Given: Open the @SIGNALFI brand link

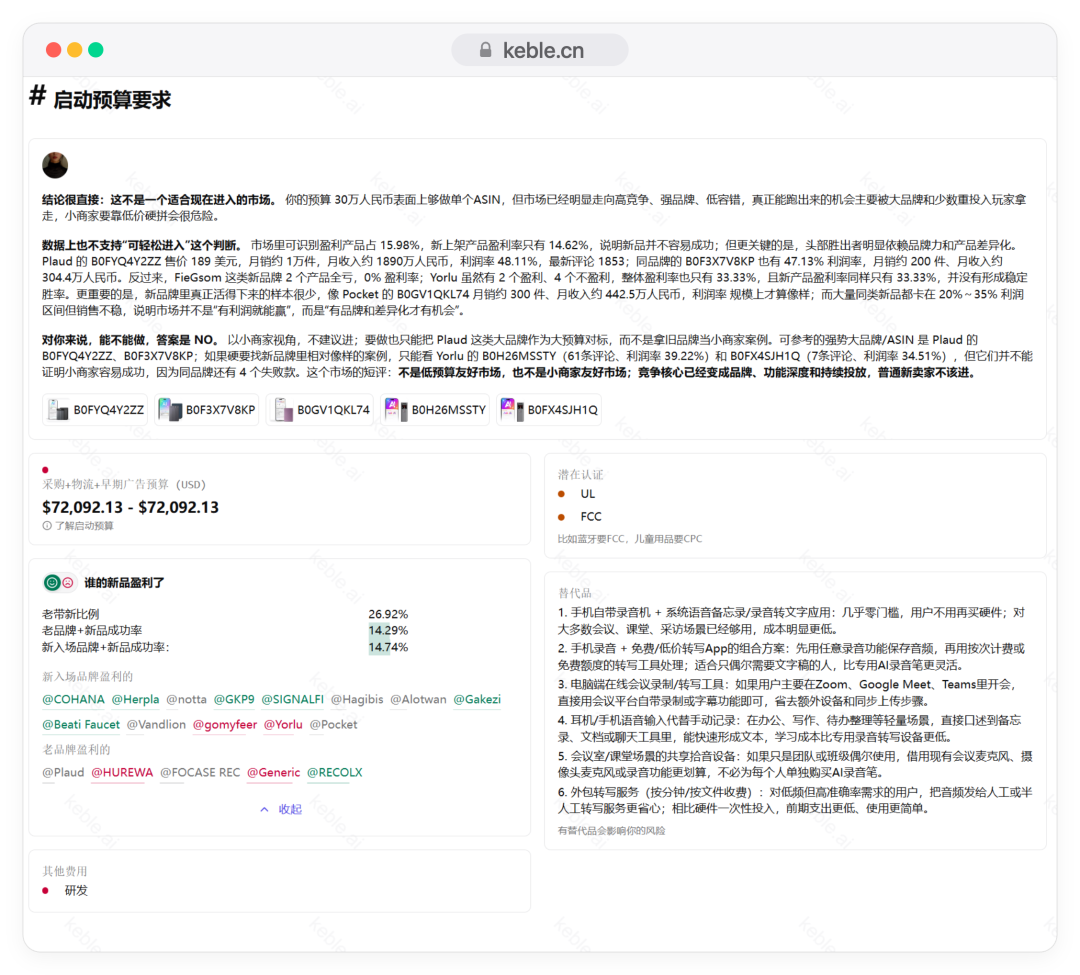Looking at the screenshot, I should (x=292, y=700).
